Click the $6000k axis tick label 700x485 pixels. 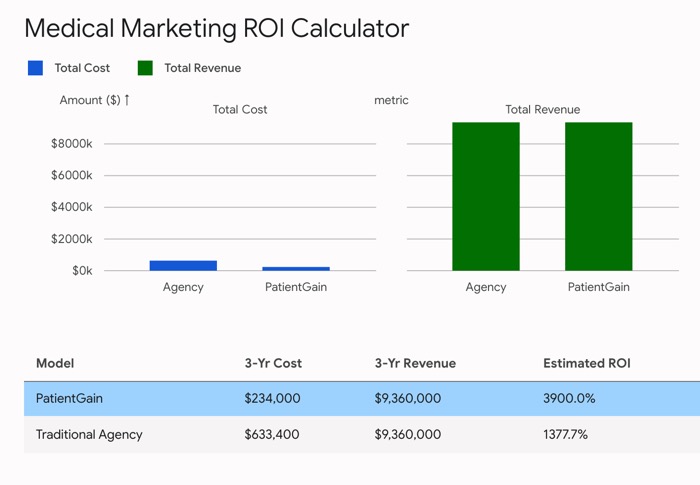tap(71, 176)
